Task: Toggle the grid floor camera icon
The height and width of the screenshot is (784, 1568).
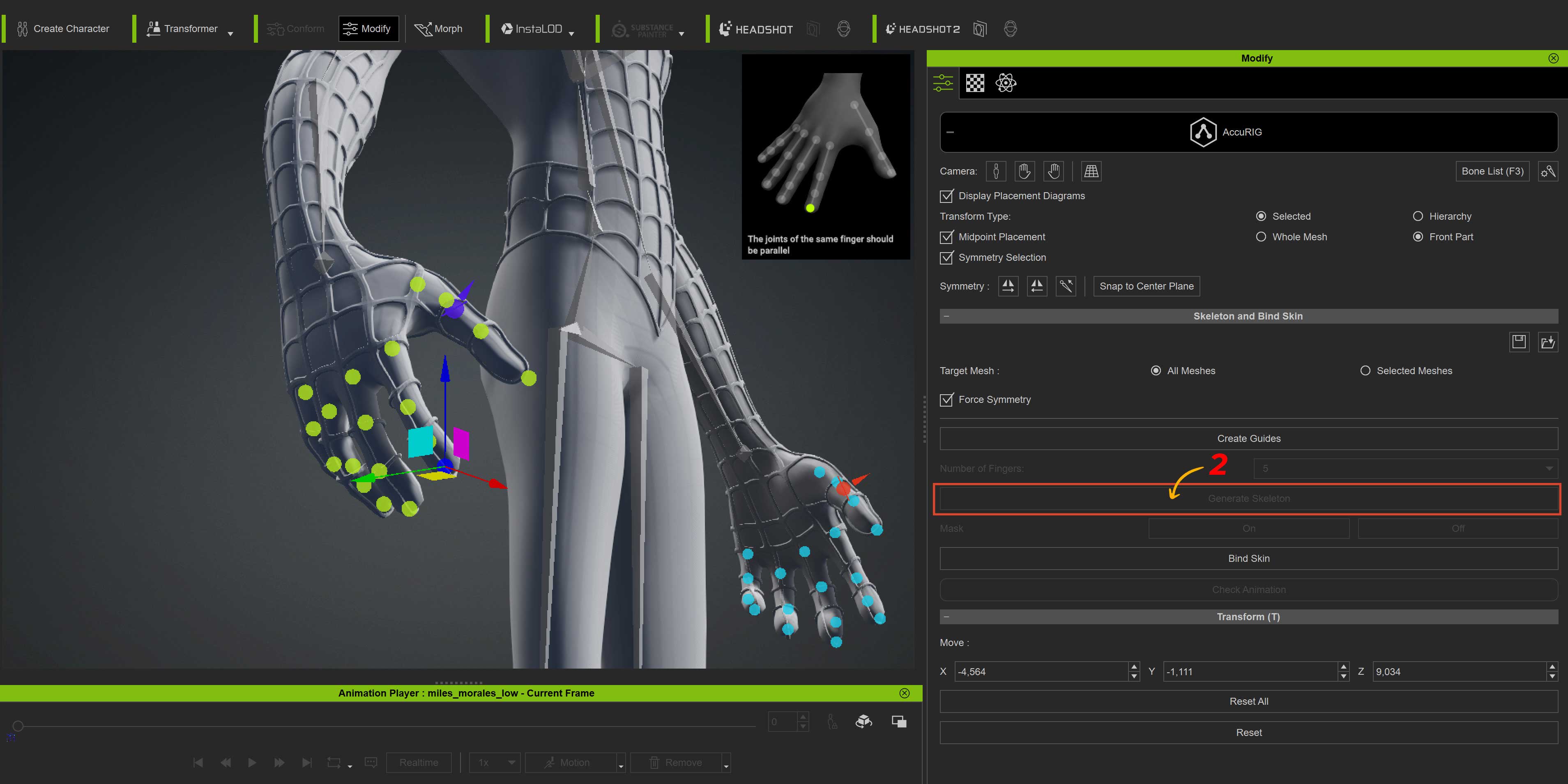Action: (x=1091, y=171)
